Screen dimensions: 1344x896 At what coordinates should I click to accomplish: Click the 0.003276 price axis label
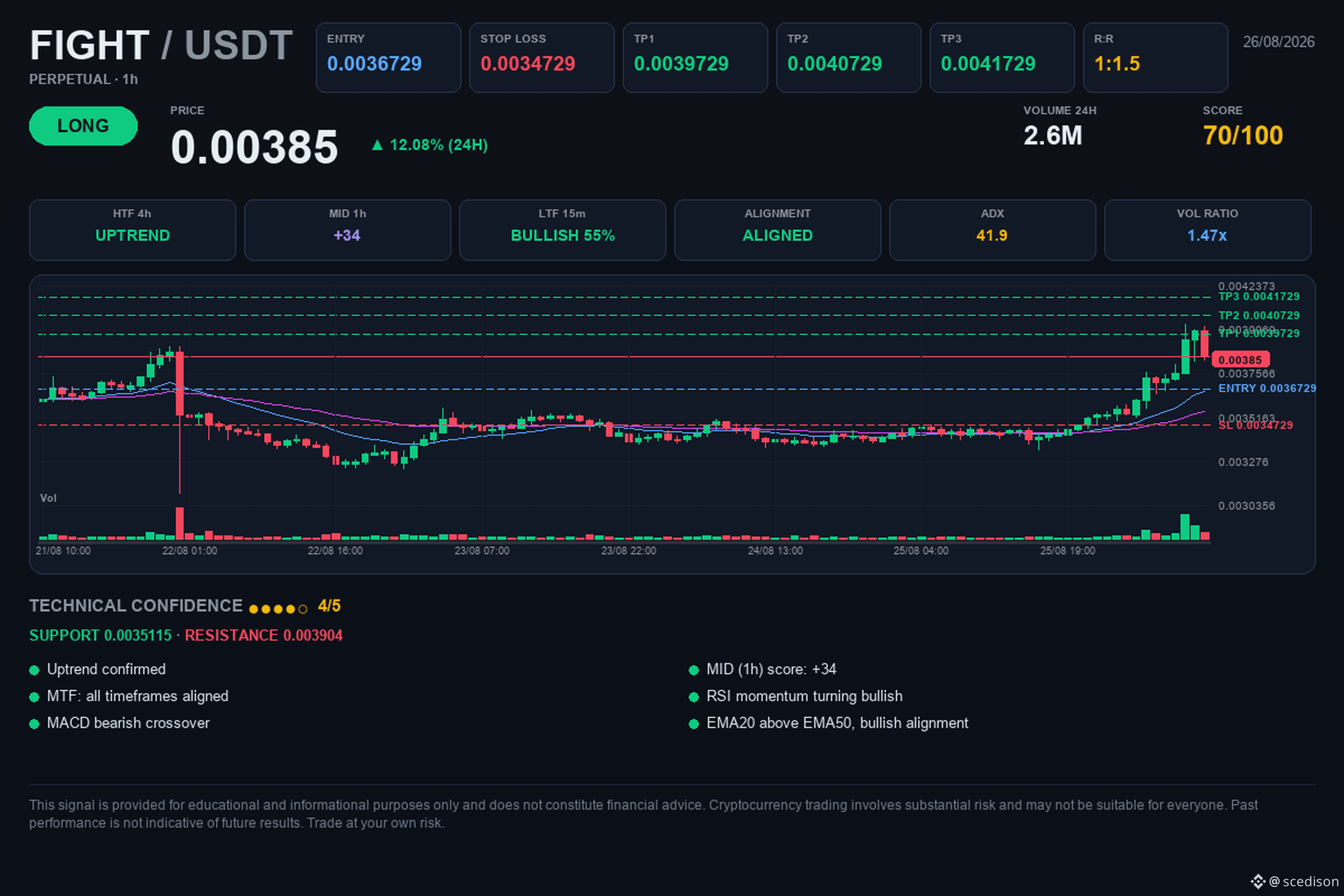click(x=1243, y=461)
